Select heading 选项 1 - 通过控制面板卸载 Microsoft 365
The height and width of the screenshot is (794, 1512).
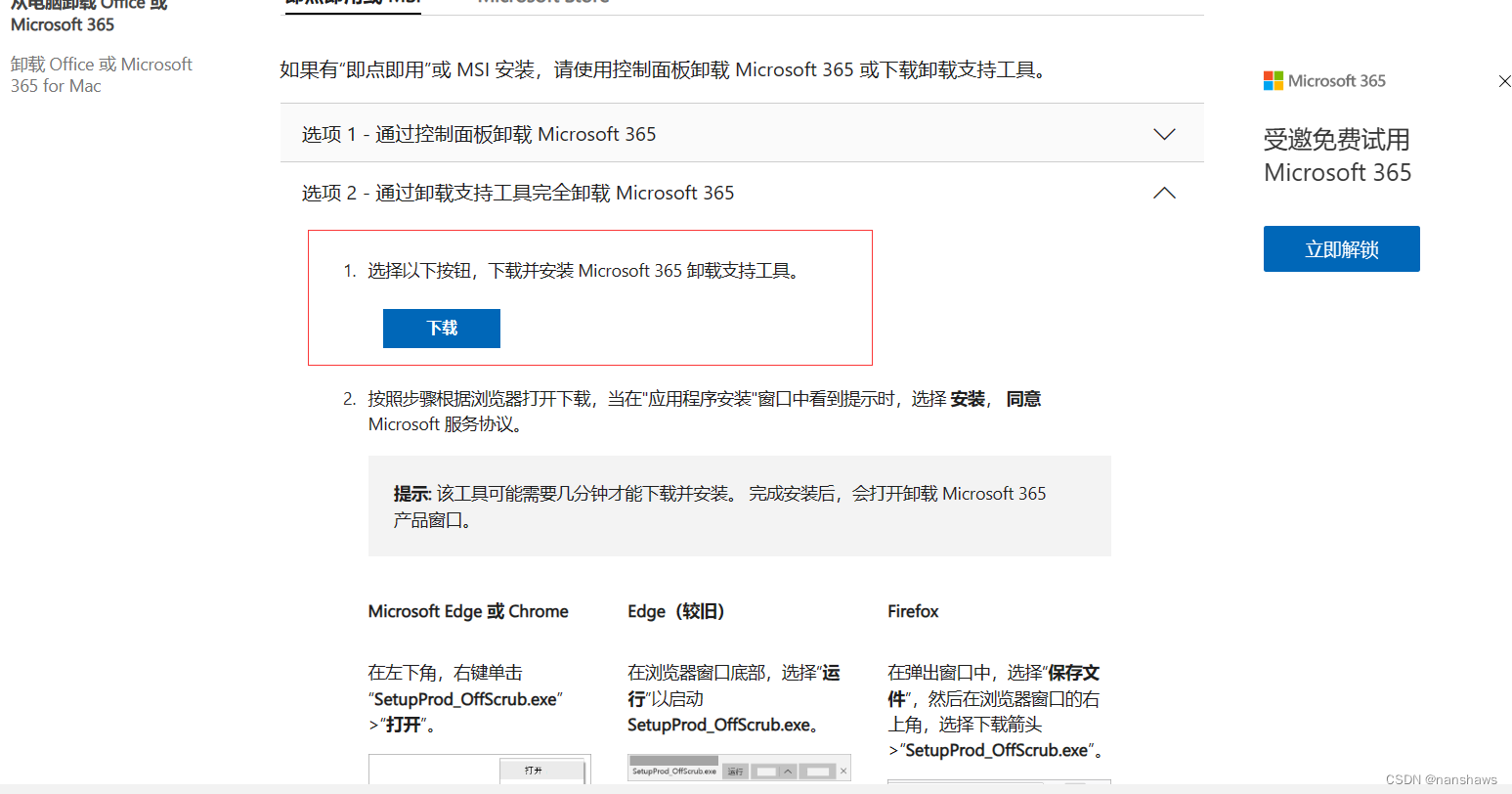479,134
